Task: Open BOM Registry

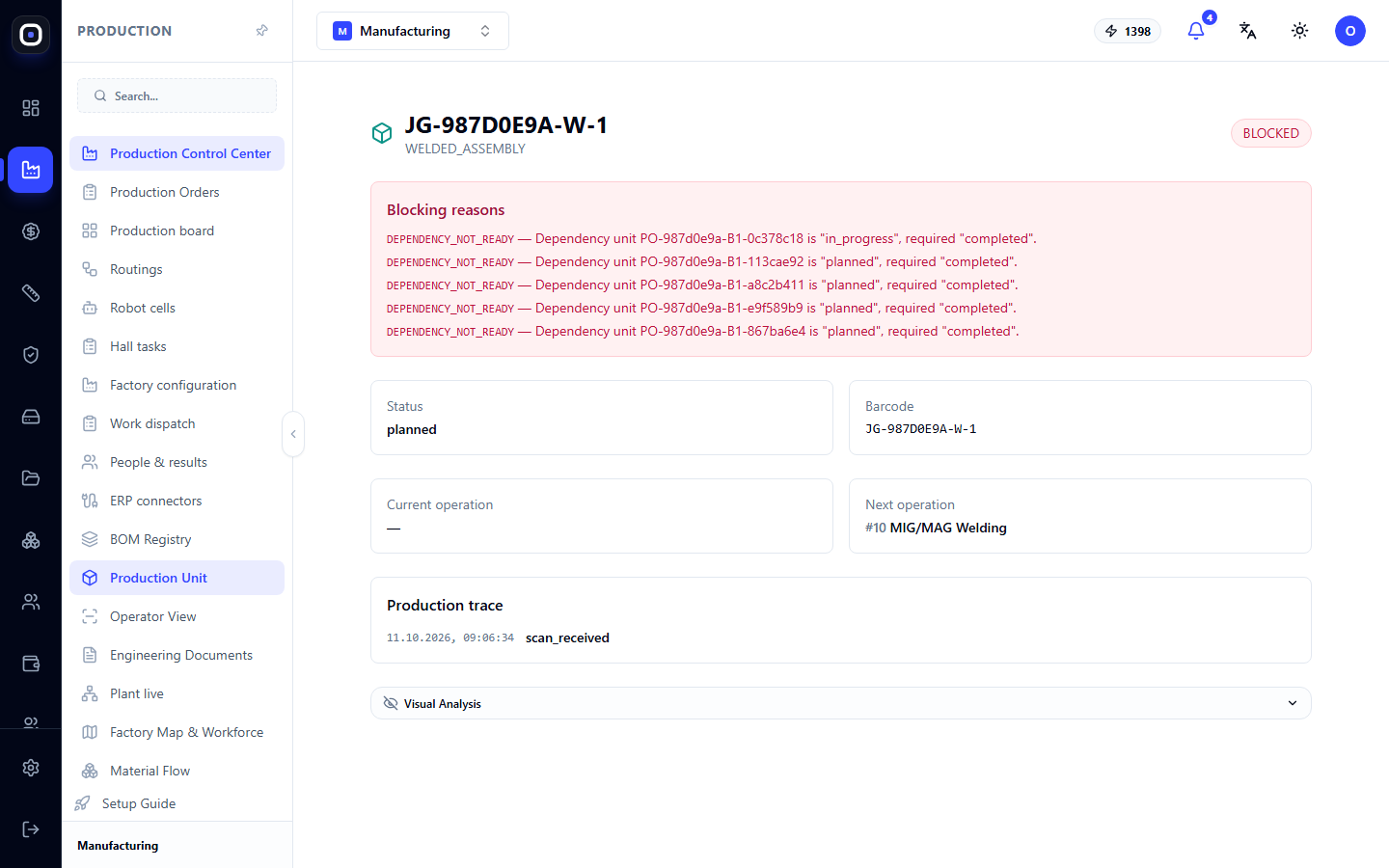Action: click(x=177, y=539)
